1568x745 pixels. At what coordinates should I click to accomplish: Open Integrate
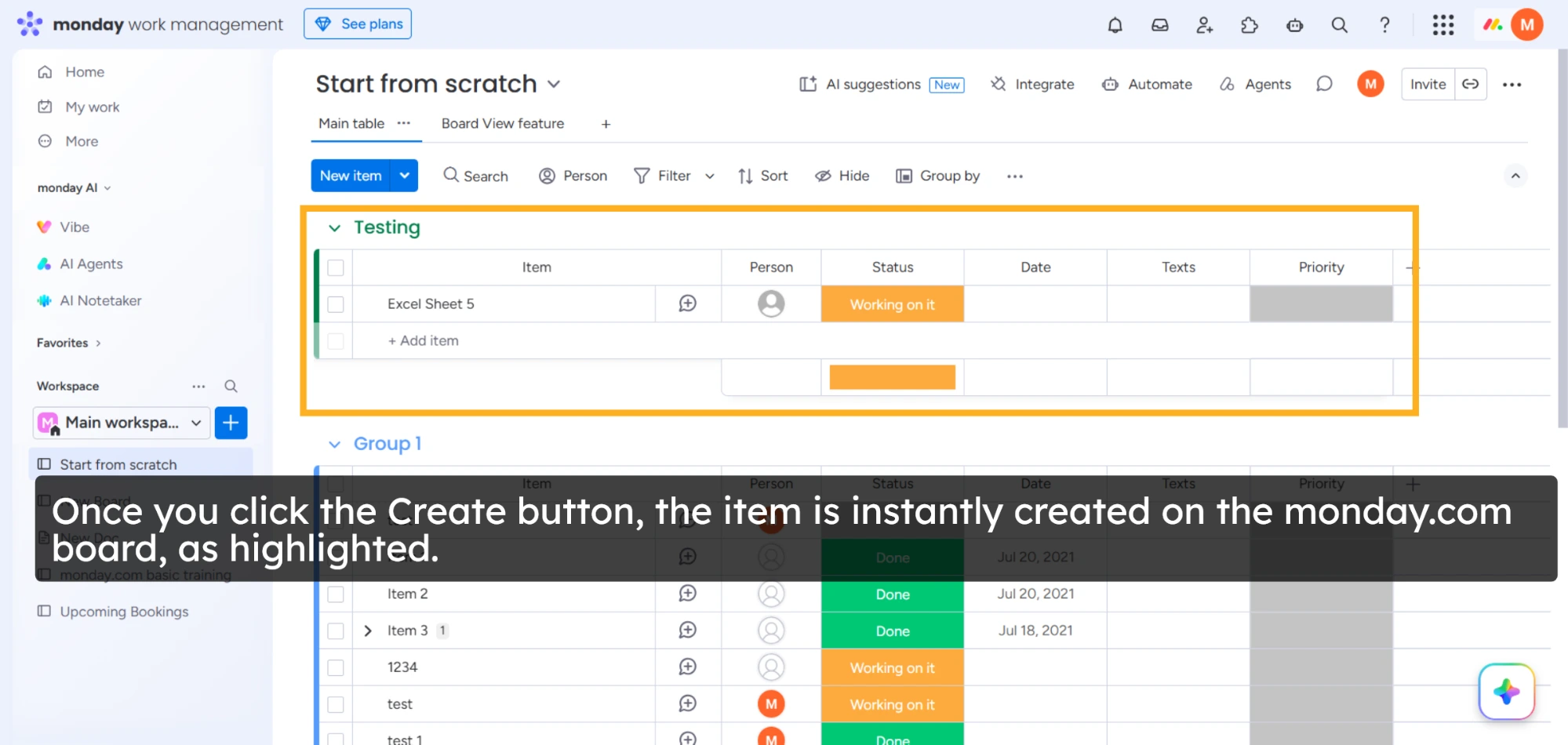tap(1032, 84)
